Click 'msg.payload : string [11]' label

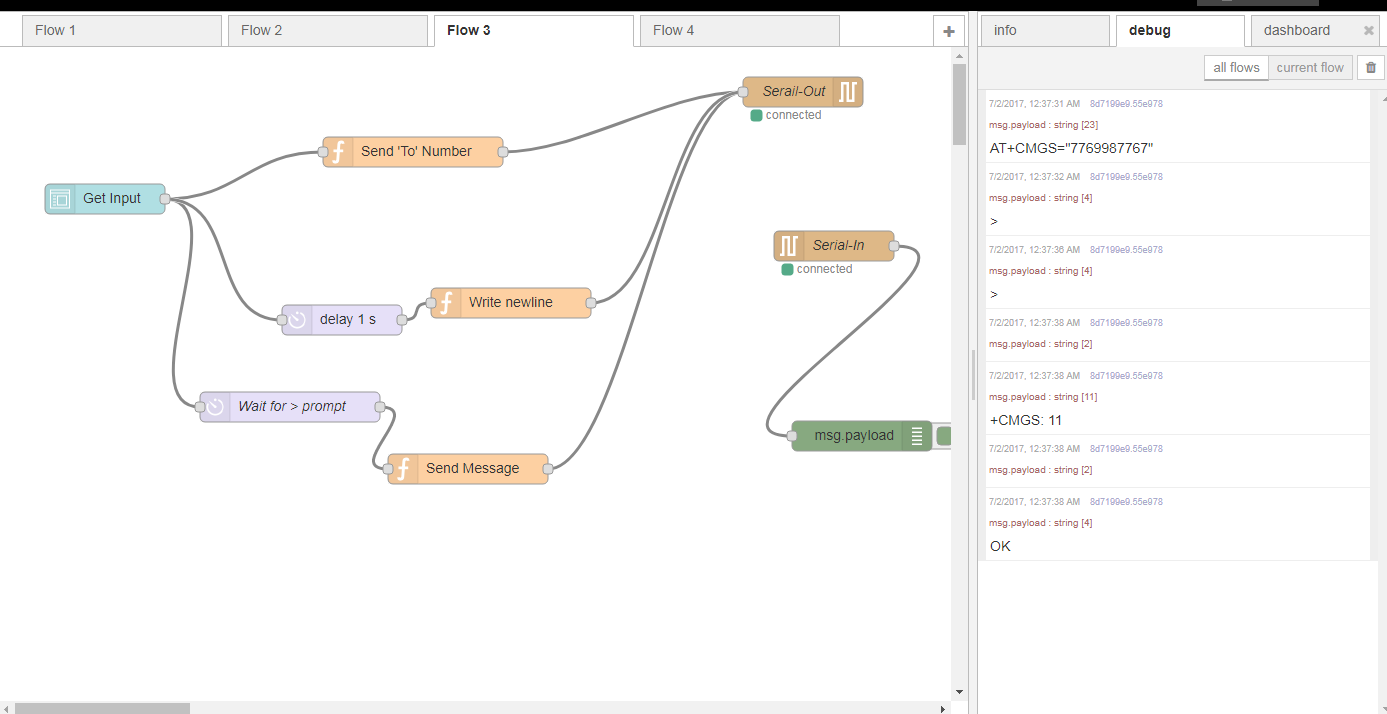point(1044,397)
